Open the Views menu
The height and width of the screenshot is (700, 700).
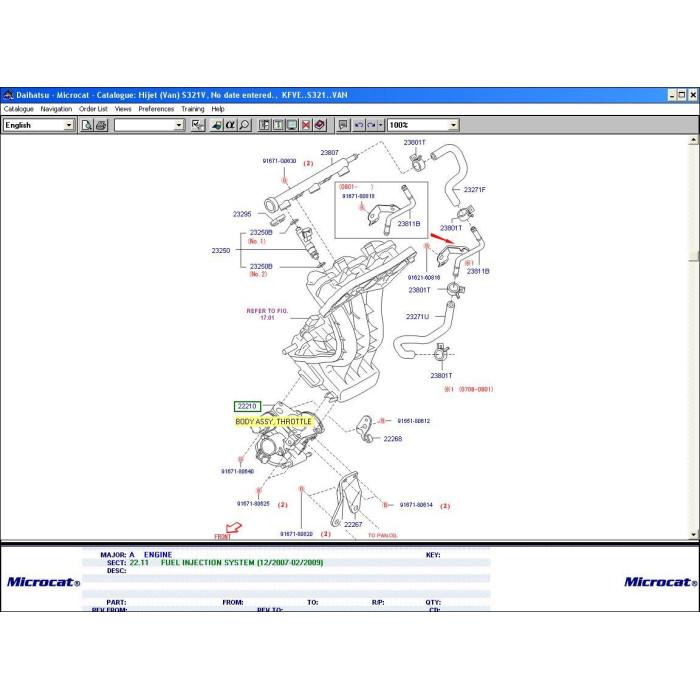[x=123, y=109]
